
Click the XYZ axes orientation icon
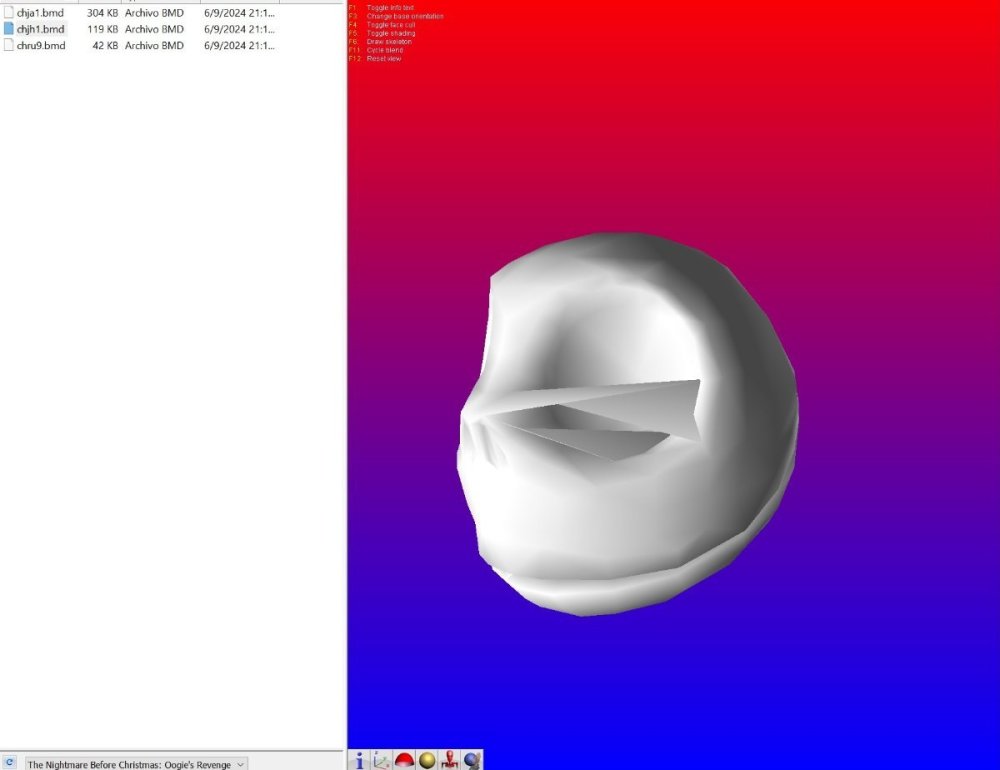pos(382,760)
